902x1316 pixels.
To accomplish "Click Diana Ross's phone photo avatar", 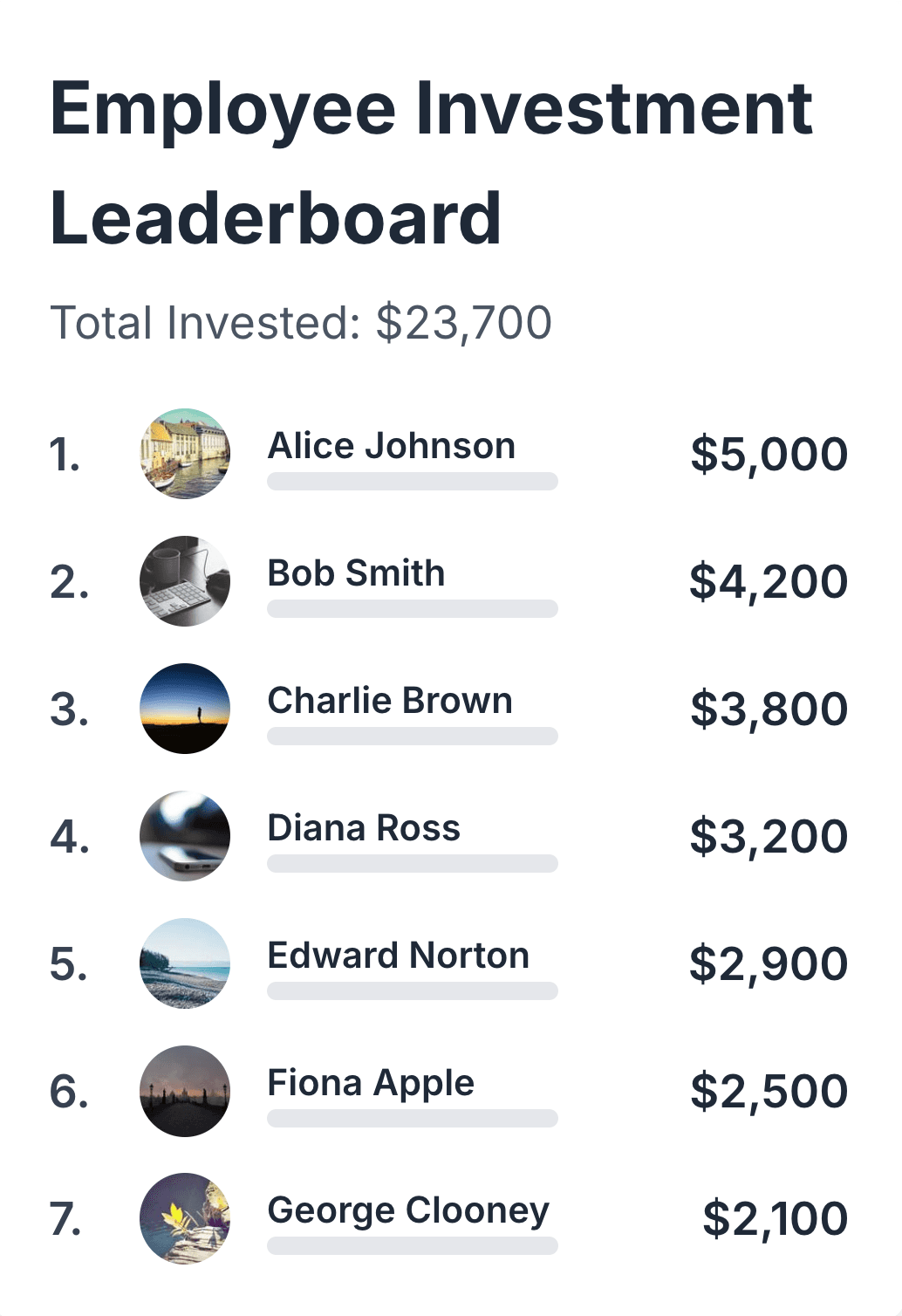I will point(185,836).
